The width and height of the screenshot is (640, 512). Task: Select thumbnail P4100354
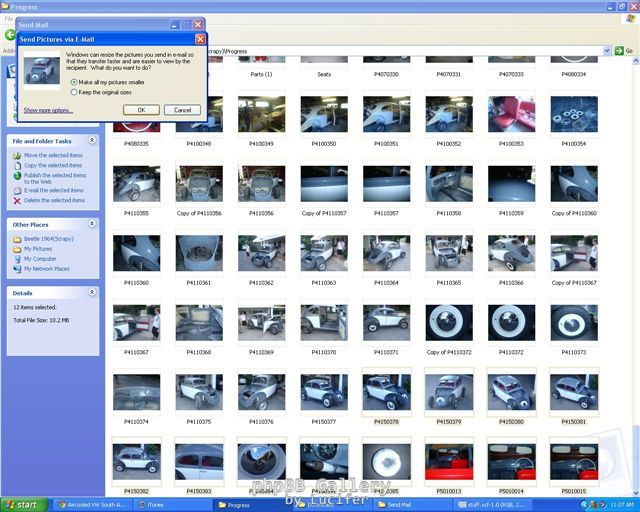pyautogui.click(x=574, y=114)
